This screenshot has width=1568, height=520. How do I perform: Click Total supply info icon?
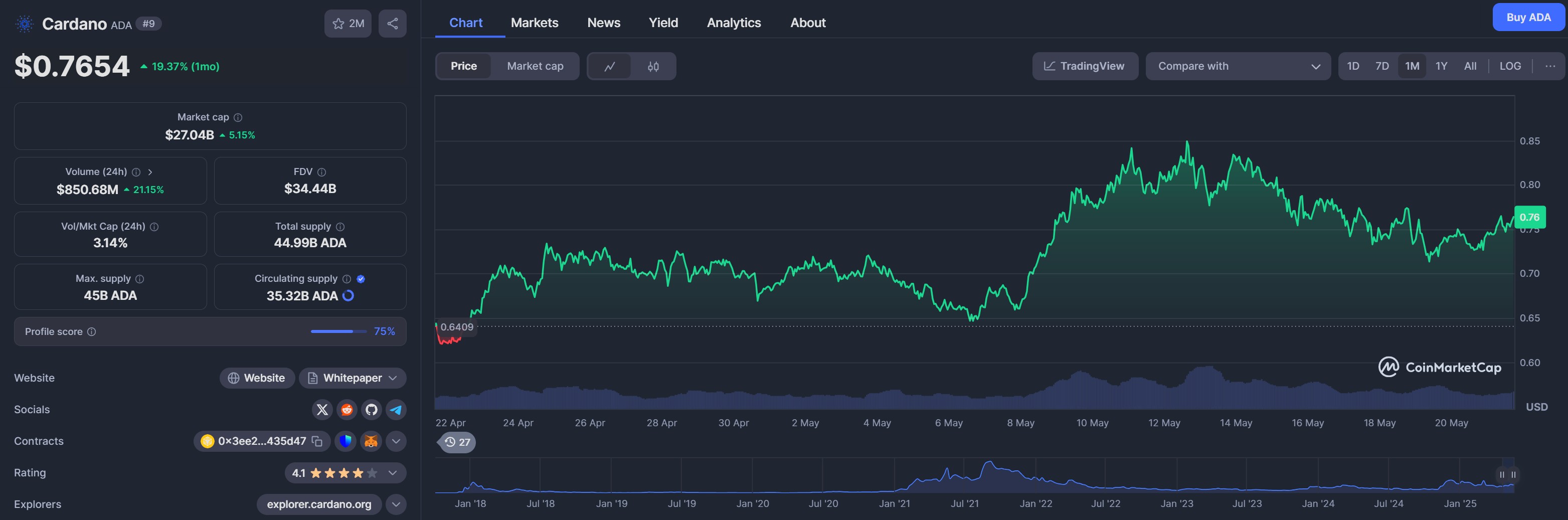340,227
